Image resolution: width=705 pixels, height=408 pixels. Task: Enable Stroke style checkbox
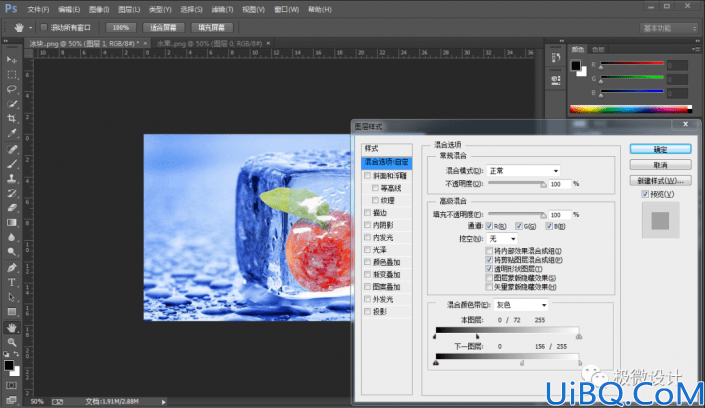point(368,213)
